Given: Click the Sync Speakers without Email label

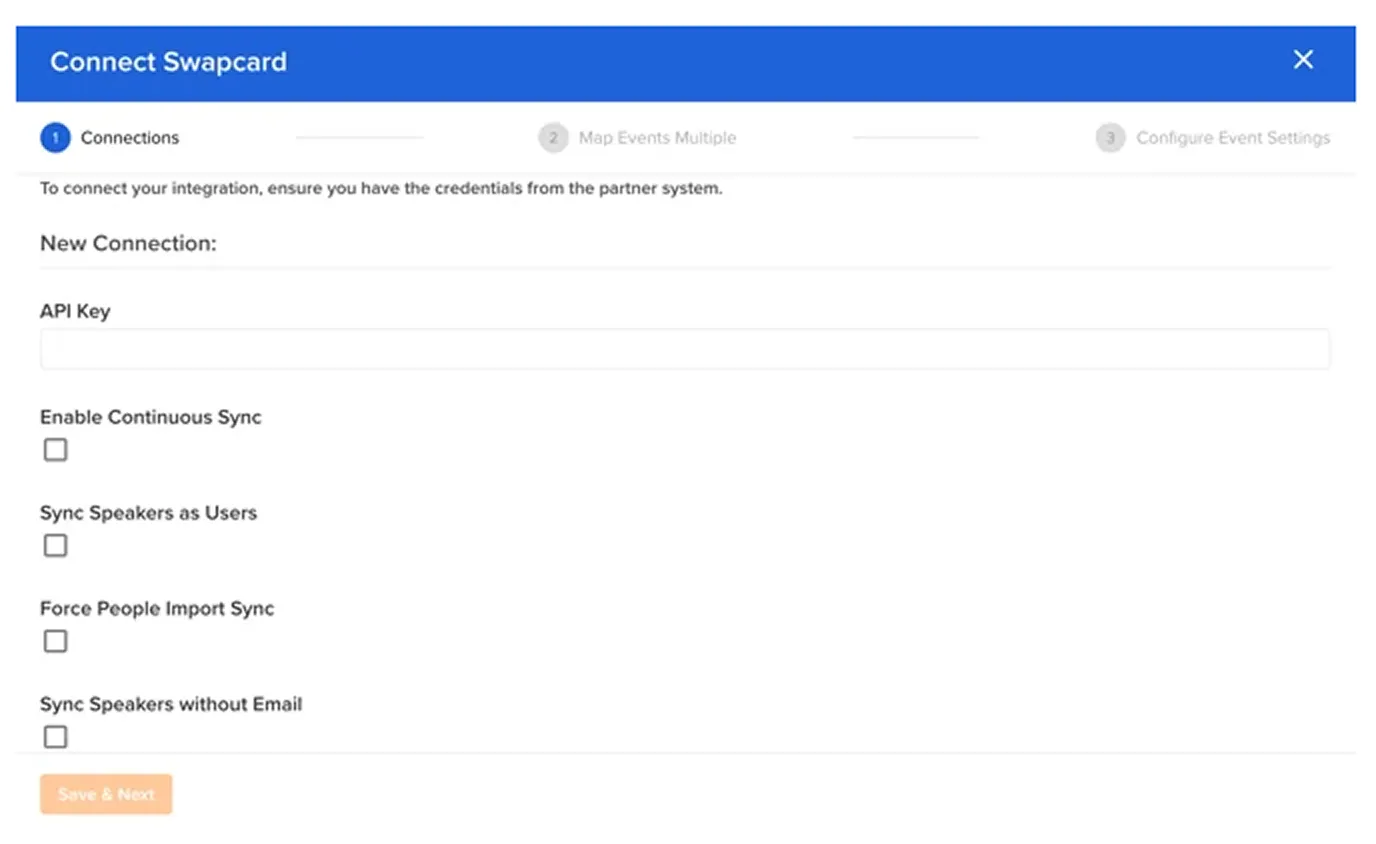Looking at the screenshot, I should [x=171, y=704].
